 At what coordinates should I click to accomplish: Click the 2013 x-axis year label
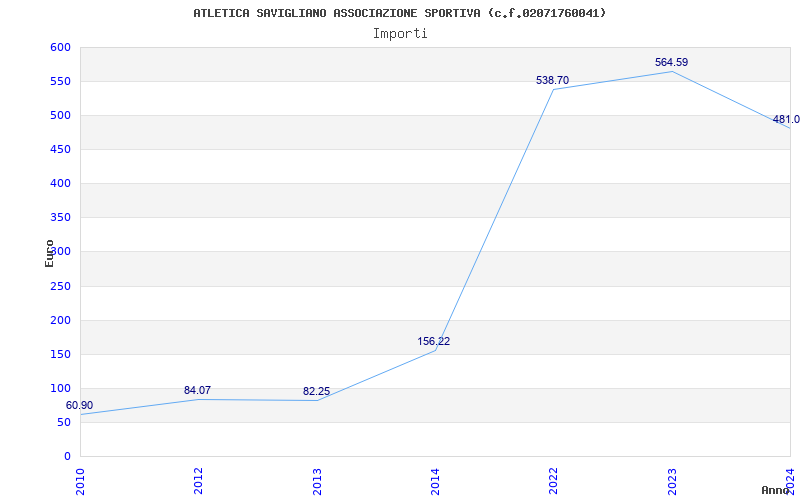pos(317,481)
